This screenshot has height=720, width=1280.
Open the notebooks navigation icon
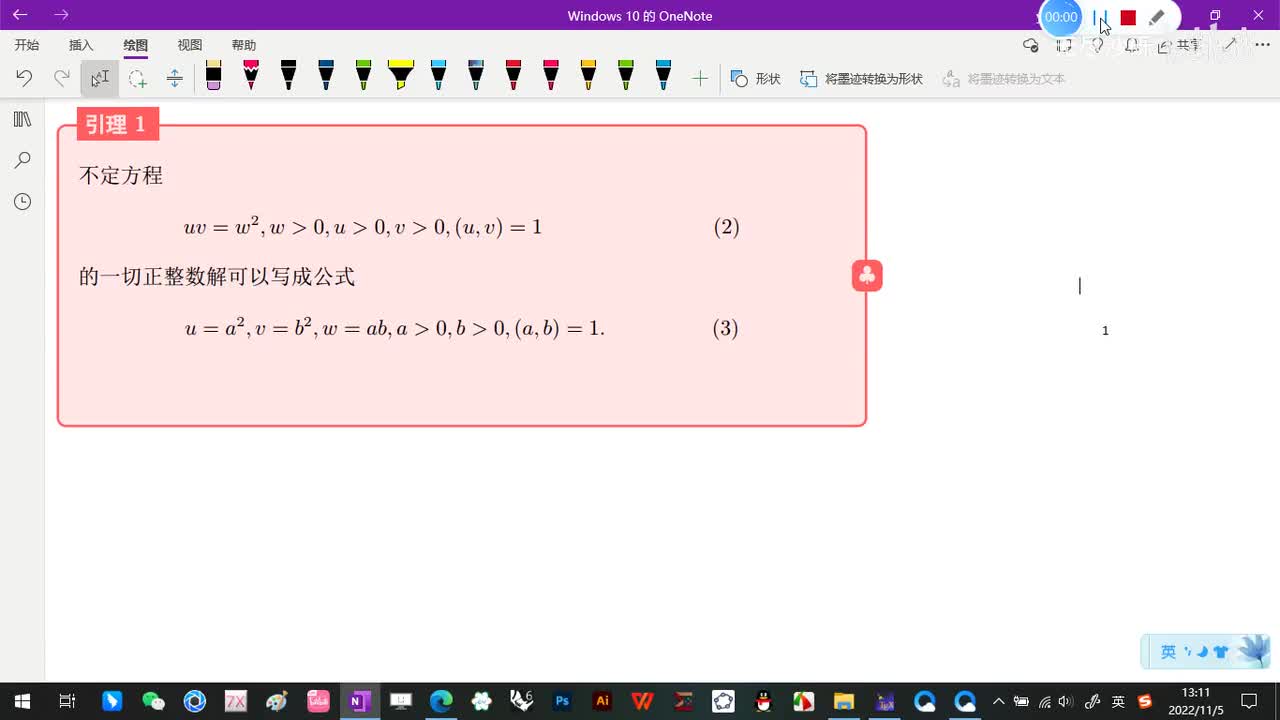pos(22,120)
